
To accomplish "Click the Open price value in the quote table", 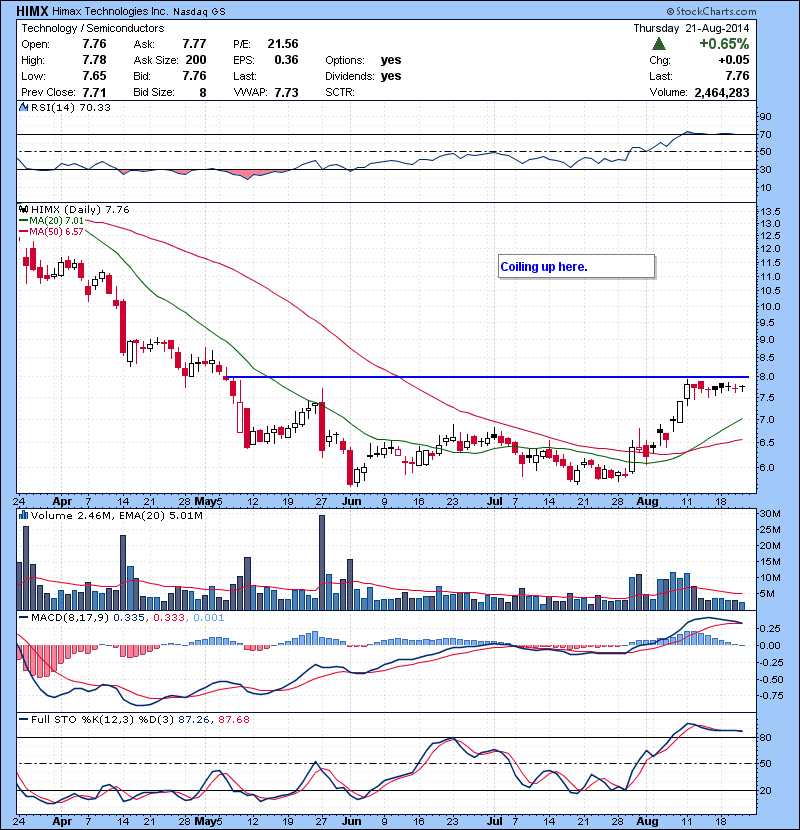I will (x=94, y=44).
